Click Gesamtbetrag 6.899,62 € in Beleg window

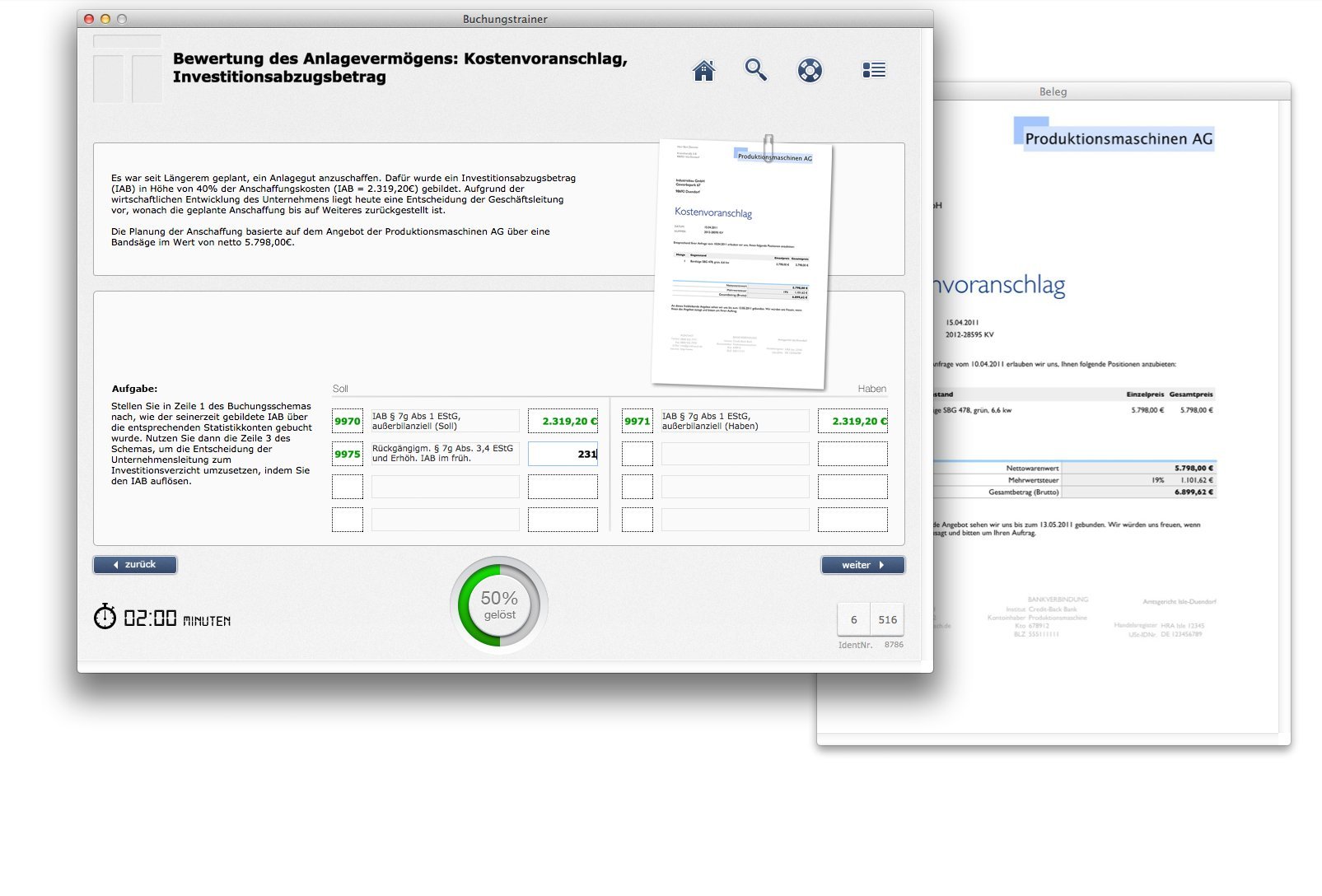[x=1194, y=492]
